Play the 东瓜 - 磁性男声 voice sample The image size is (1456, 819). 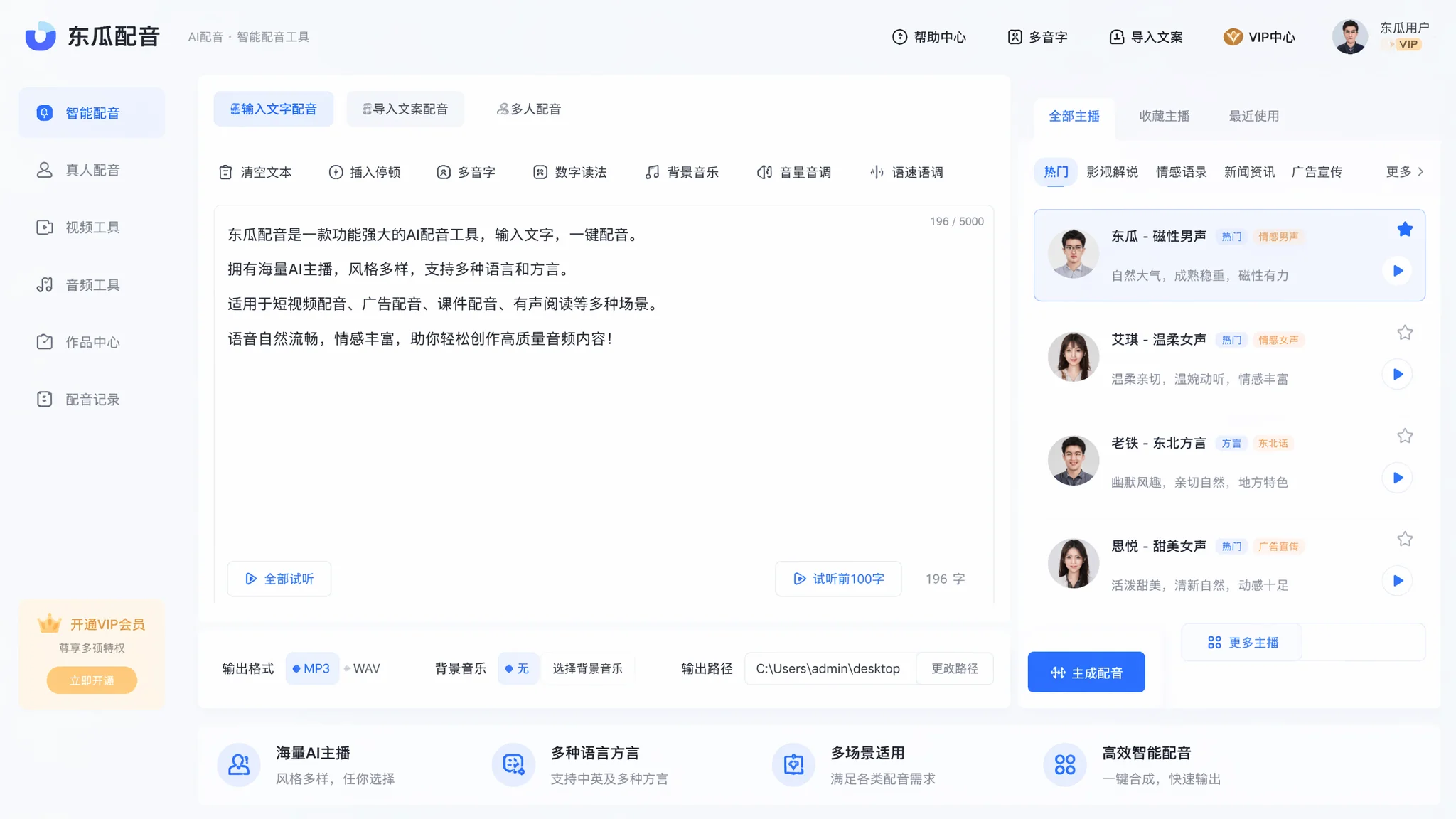[1398, 271]
